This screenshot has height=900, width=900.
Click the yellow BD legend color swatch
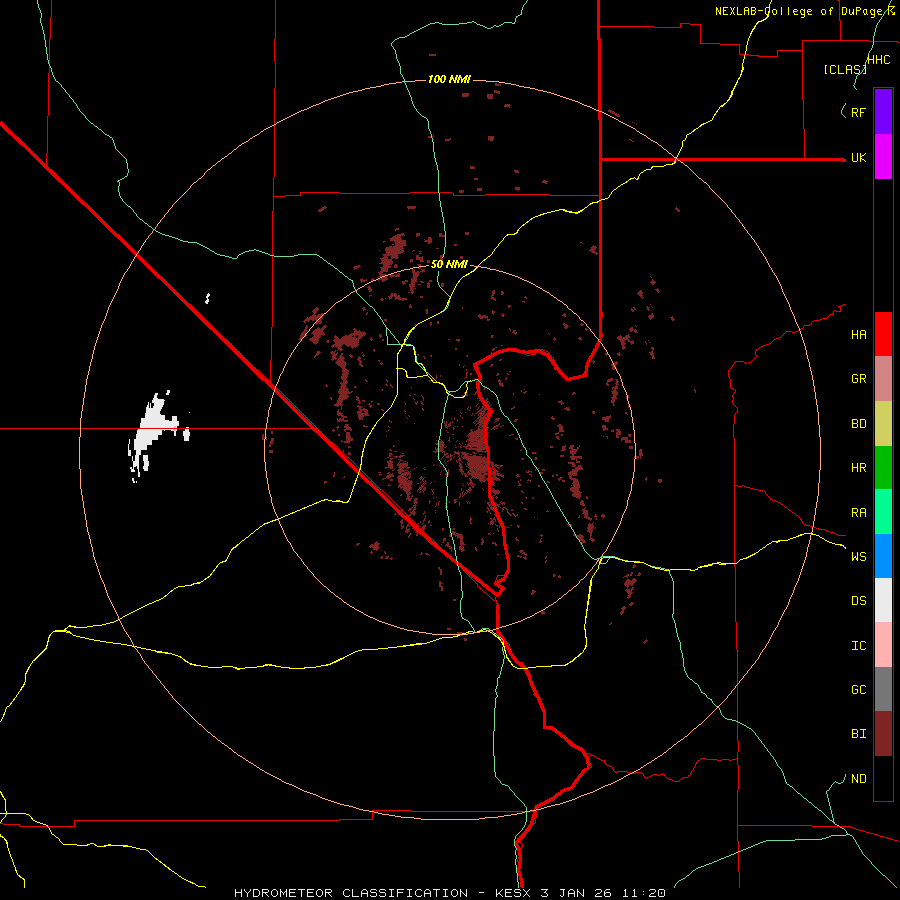point(883,424)
